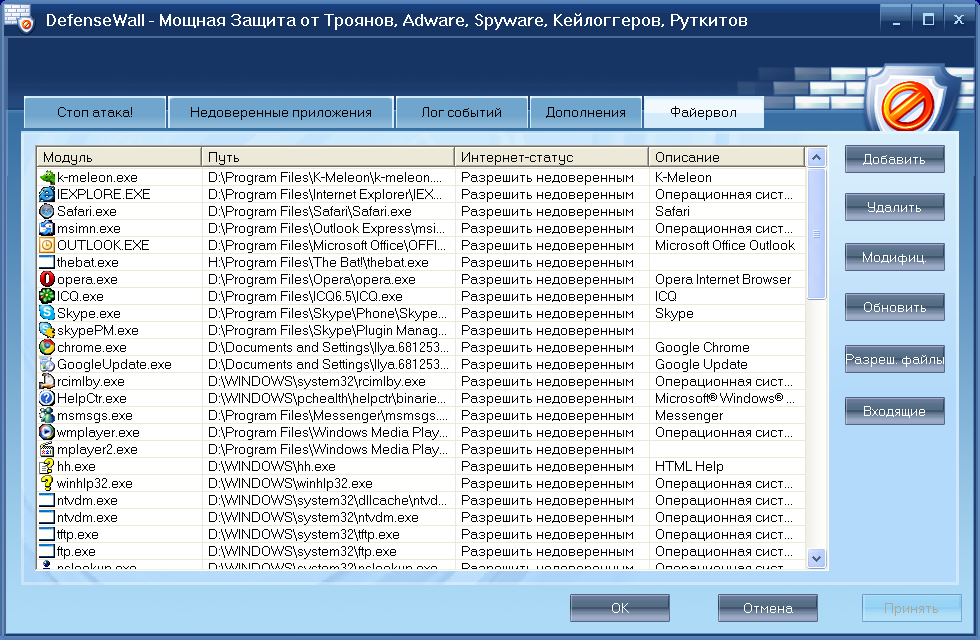Click the GoogleUpdate.exe icon
This screenshot has width=980, height=640.
click(x=47, y=364)
